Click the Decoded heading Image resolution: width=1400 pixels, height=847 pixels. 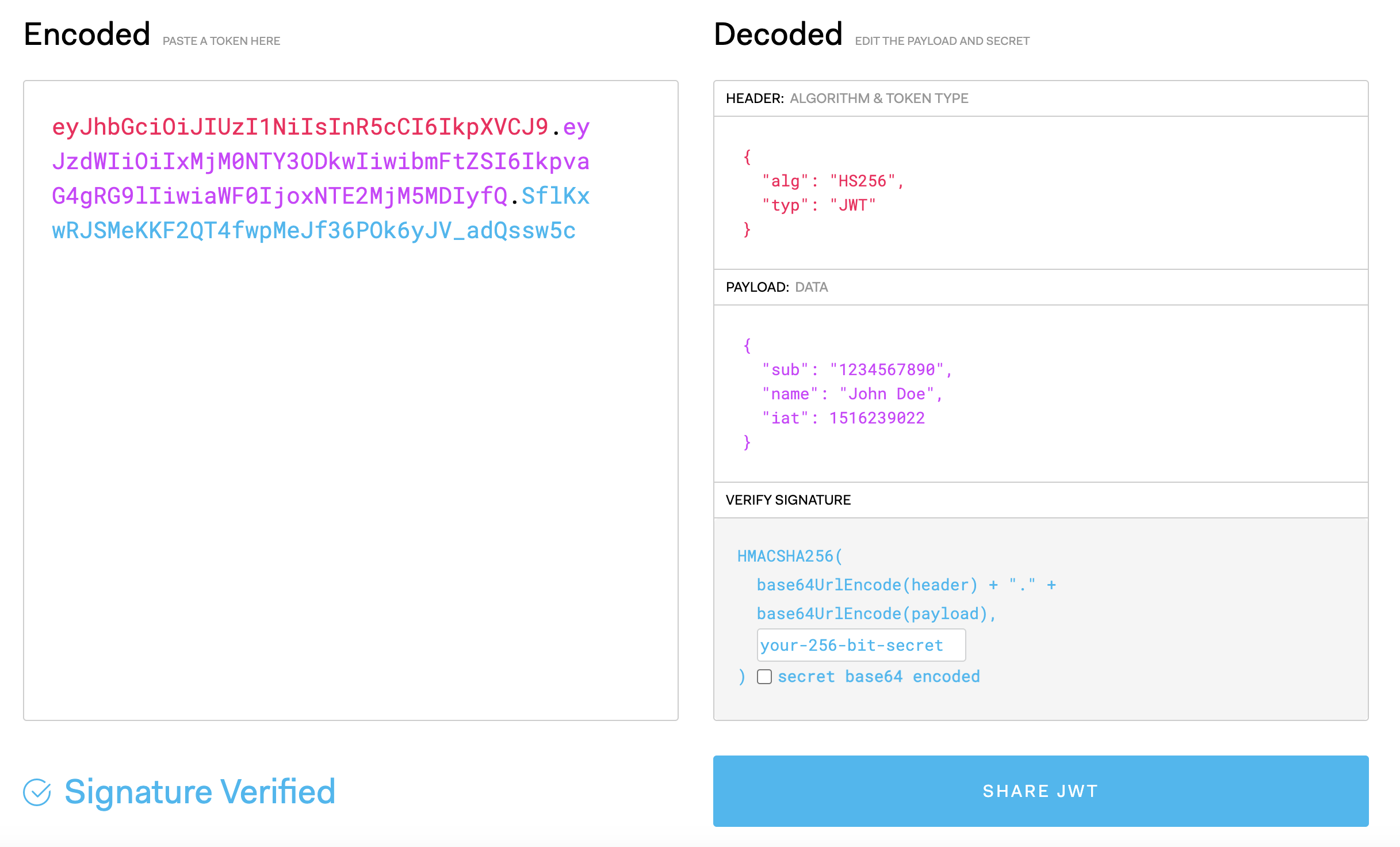tap(778, 35)
